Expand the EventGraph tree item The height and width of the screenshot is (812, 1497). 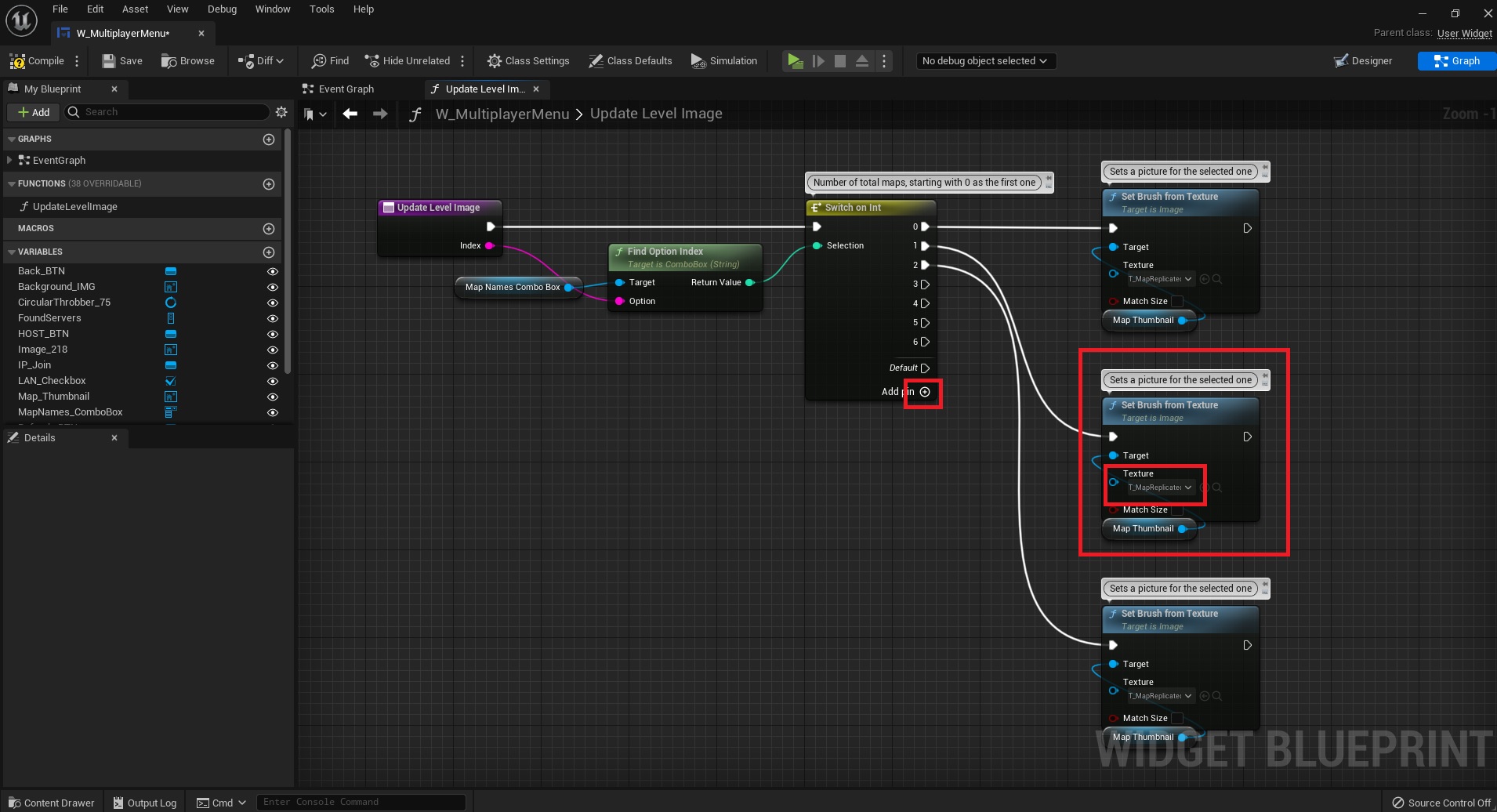coord(9,161)
